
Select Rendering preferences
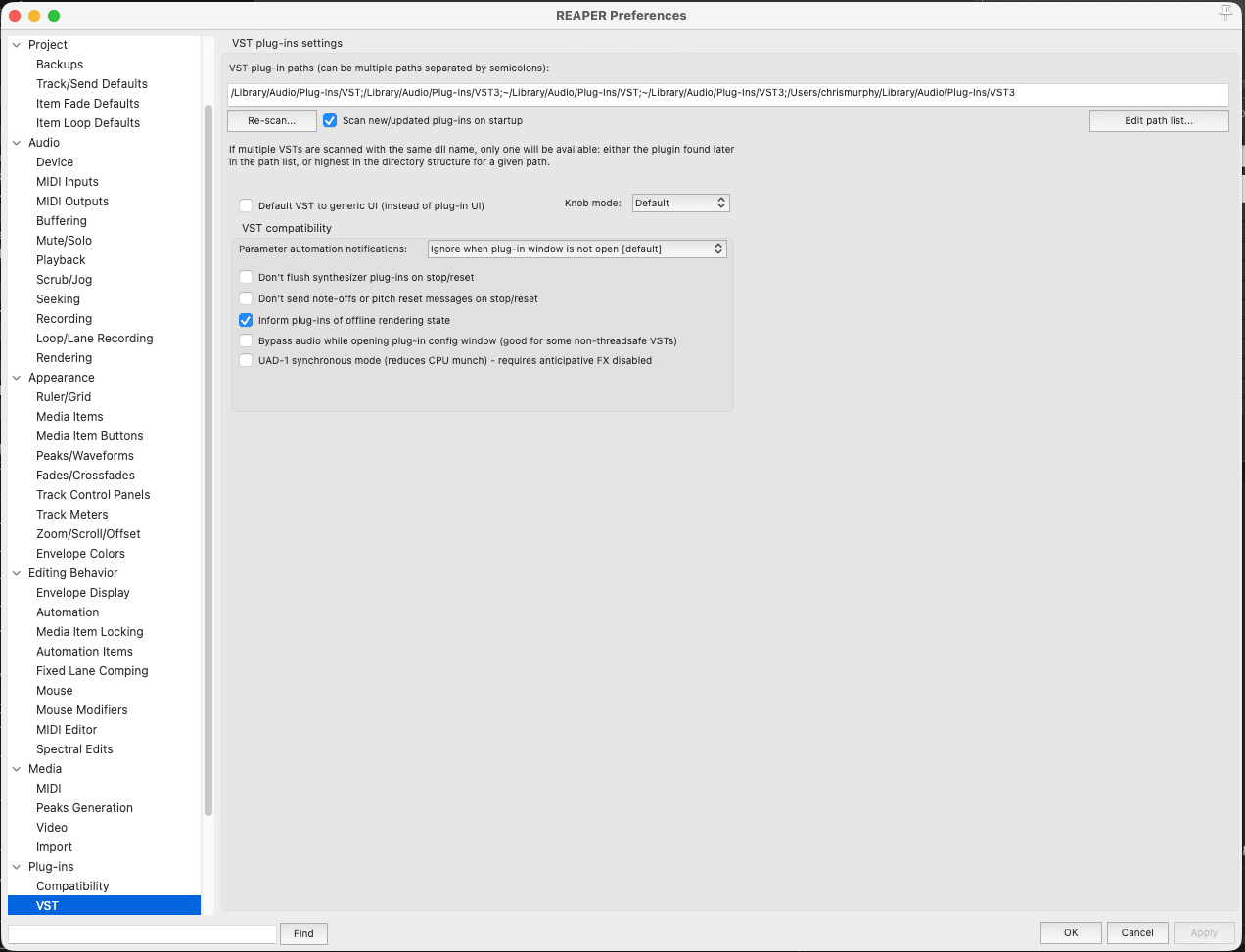pyautogui.click(x=64, y=358)
